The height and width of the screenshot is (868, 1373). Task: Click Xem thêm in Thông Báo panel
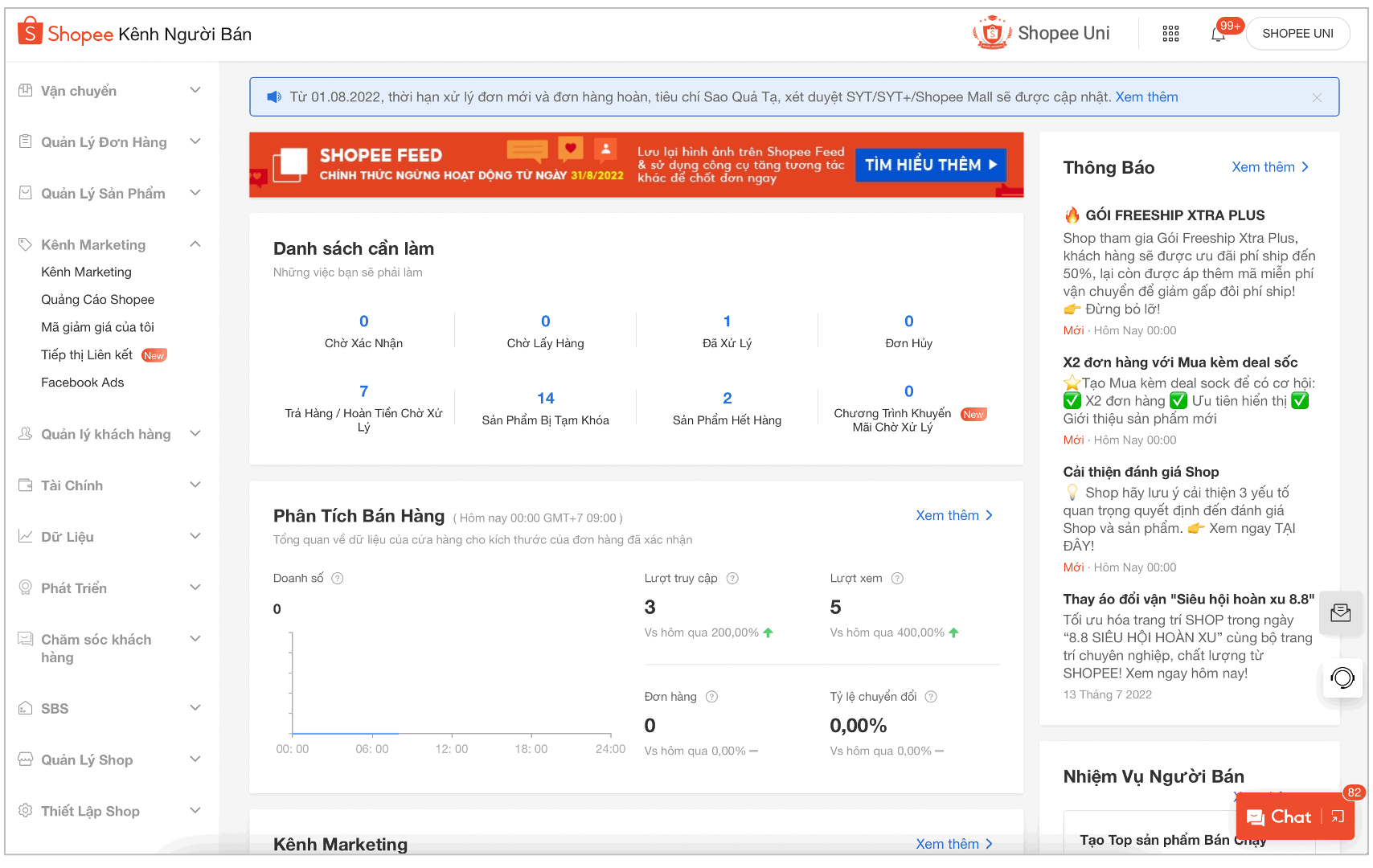pos(1270,167)
